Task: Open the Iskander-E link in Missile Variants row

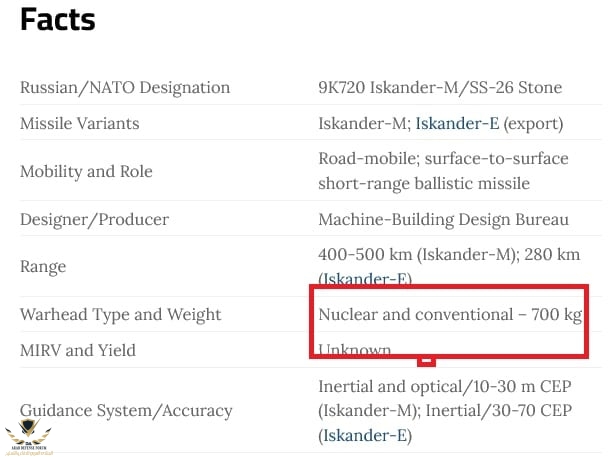Action: [x=457, y=124]
